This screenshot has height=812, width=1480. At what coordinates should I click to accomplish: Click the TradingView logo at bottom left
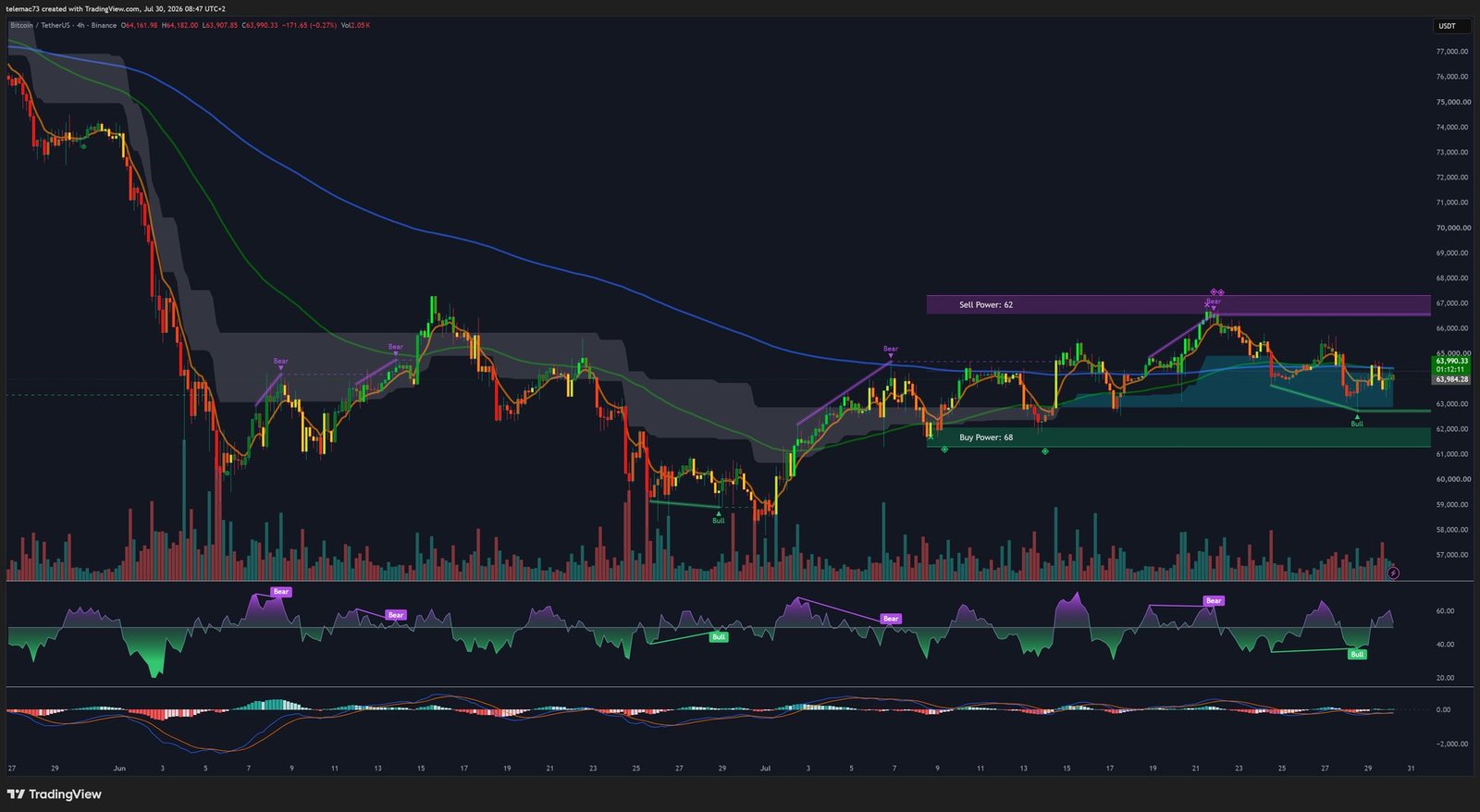point(55,794)
